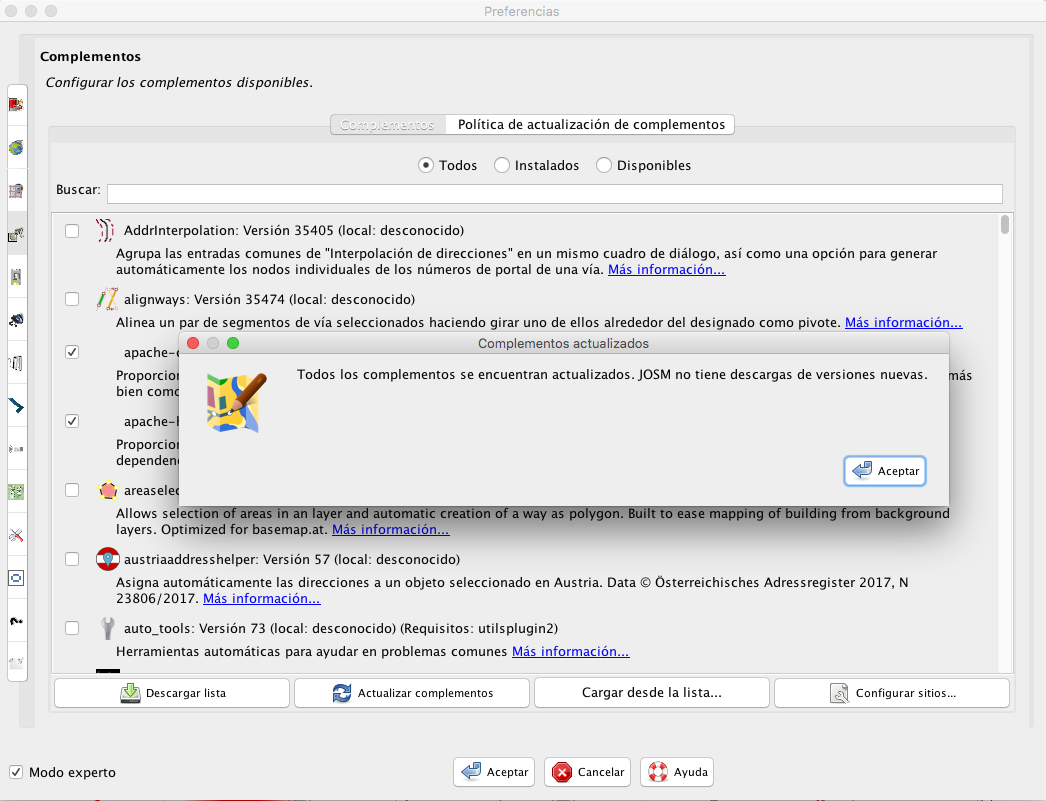Open the question mark sidebar icon
This screenshot has height=801, width=1046.
tap(16, 621)
